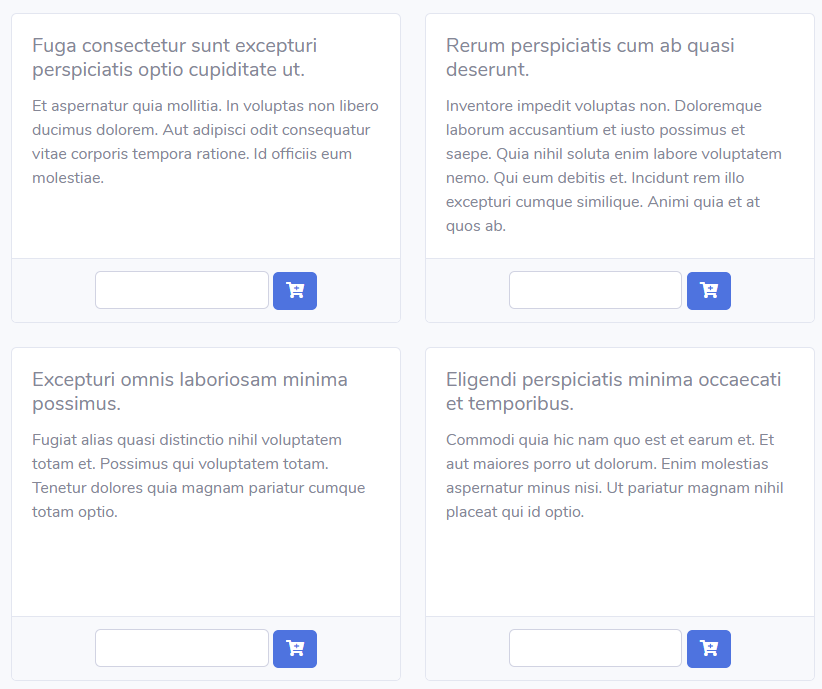Focus quantity field in 'Eligendi perspiciatis' card
This screenshot has height=689, width=822.
click(x=596, y=648)
